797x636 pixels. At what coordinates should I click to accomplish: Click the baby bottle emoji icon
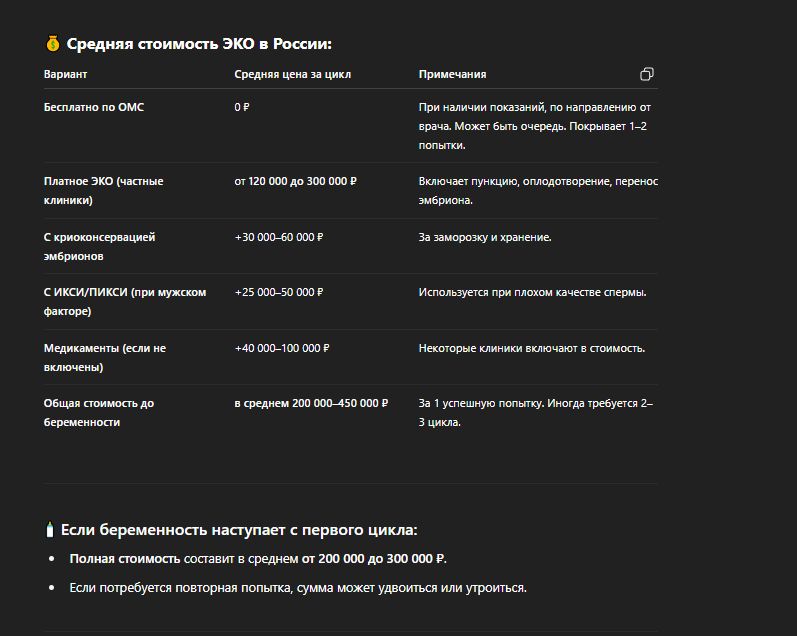[50, 530]
